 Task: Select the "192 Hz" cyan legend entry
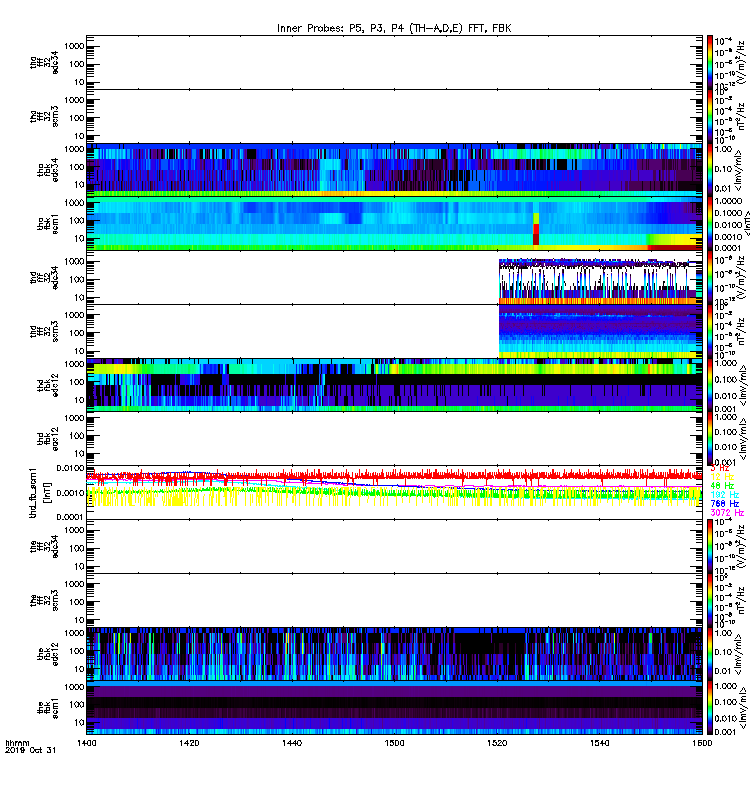tap(724, 495)
